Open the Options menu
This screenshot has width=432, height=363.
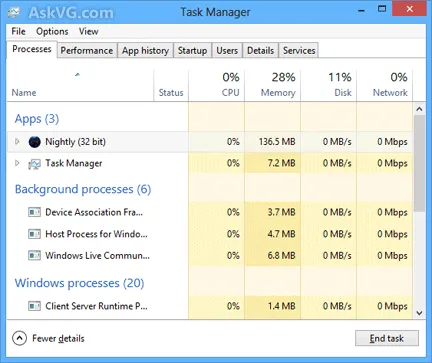click(52, 31)
